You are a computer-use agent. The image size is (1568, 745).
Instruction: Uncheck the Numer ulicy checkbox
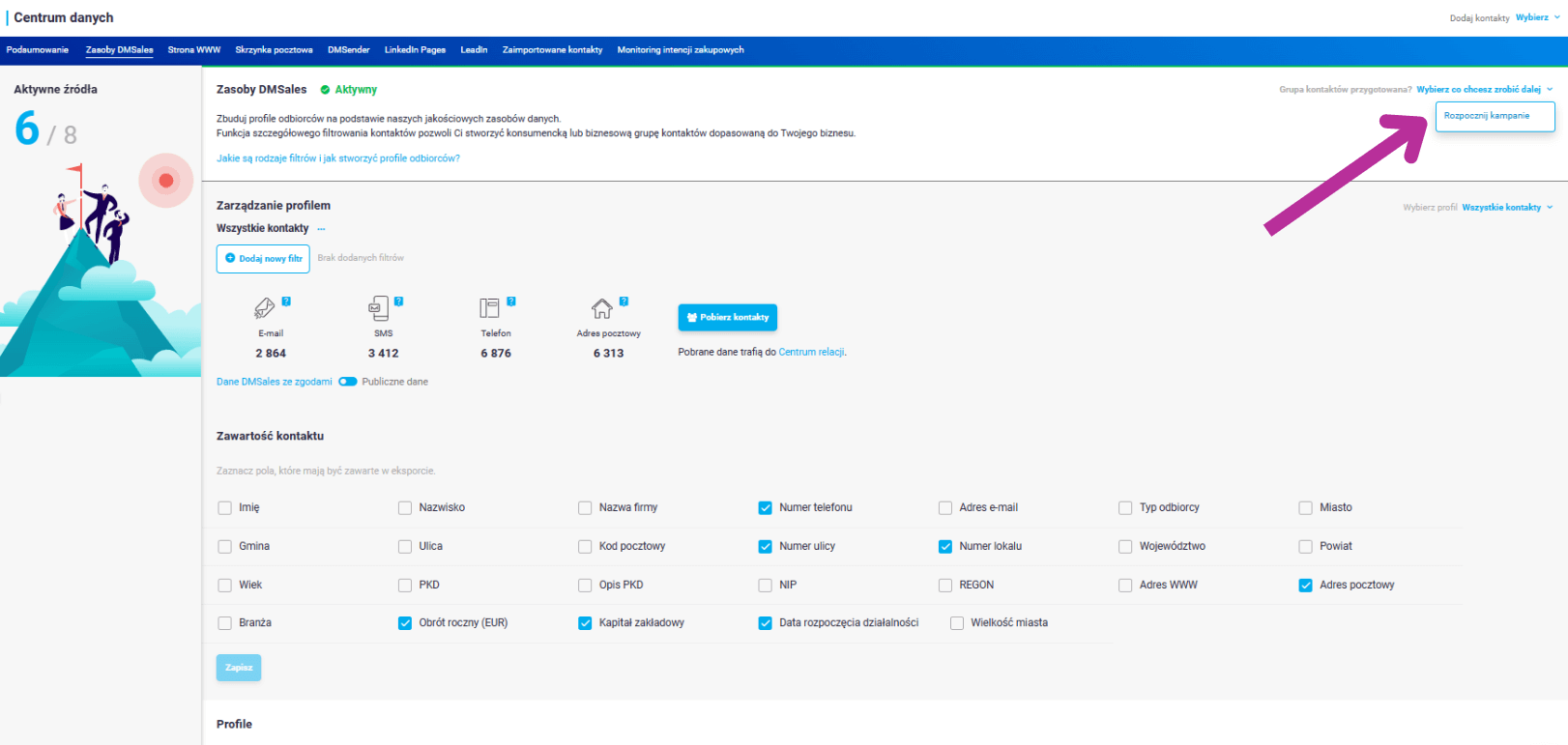point(766,546)
